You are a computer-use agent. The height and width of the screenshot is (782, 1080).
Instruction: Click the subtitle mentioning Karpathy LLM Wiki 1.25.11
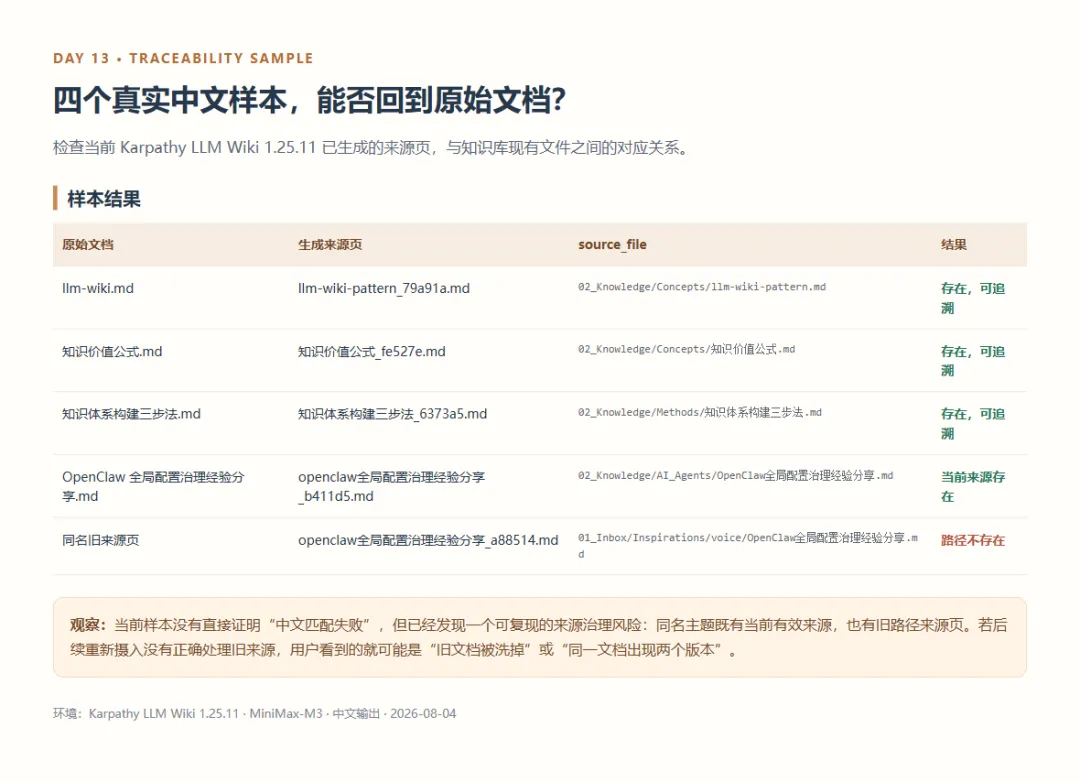(x=371, y=147)
